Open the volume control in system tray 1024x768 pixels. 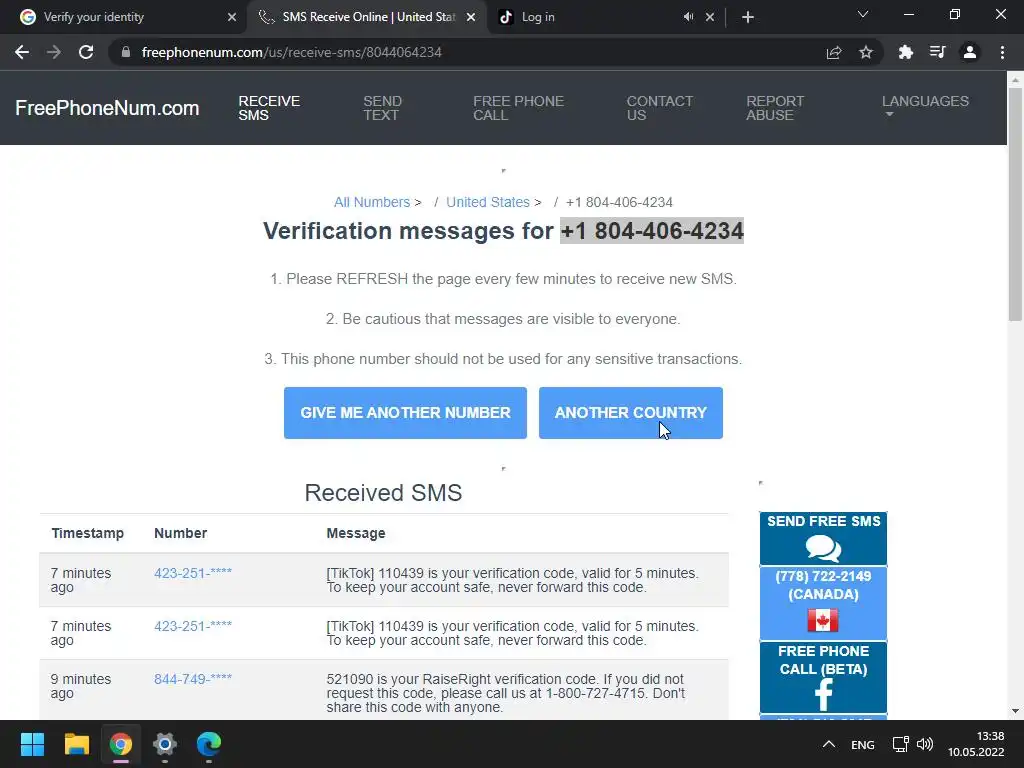tap(925, 744)
